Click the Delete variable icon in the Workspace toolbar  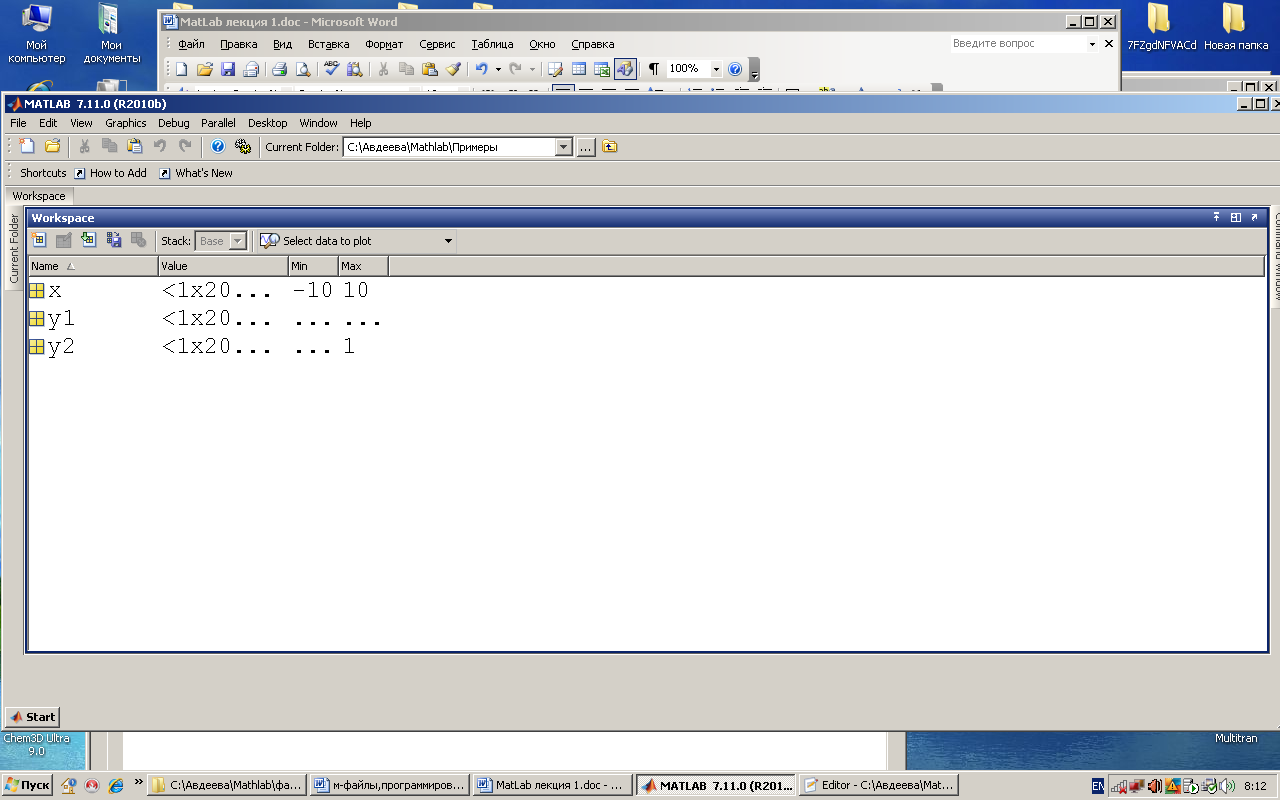[x=138, y=240]
